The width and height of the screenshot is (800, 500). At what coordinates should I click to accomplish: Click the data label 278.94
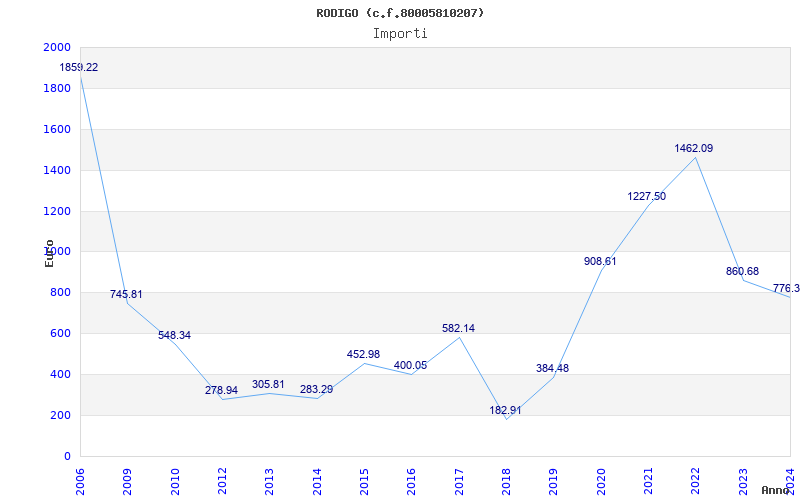point(221,390)
